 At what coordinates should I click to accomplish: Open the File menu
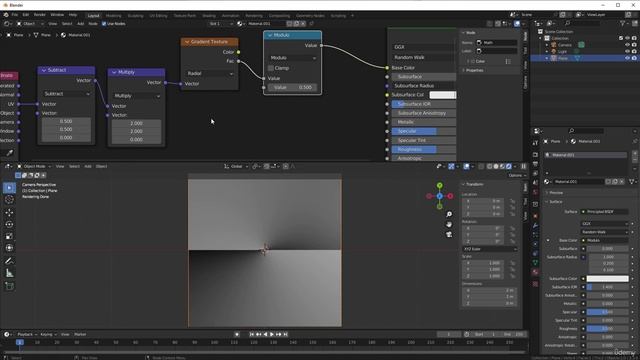click(x=15, y=15)
